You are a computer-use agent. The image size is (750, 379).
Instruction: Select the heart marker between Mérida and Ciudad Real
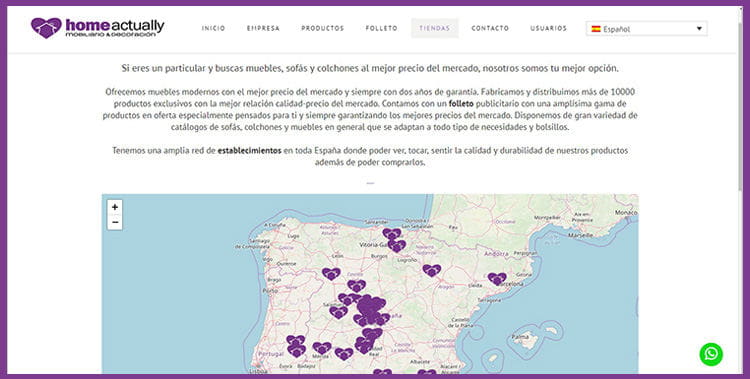tap(344, 354)
